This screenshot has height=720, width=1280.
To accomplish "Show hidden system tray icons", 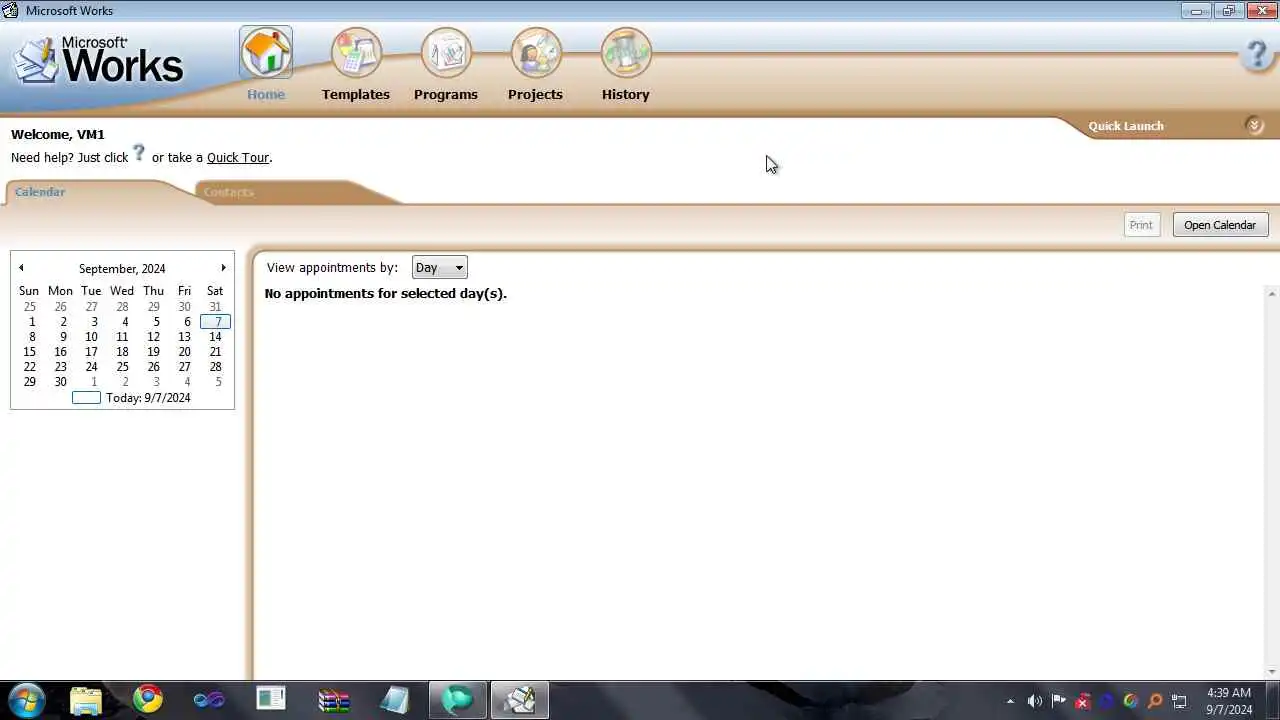I will click(x=1010, y=701).
